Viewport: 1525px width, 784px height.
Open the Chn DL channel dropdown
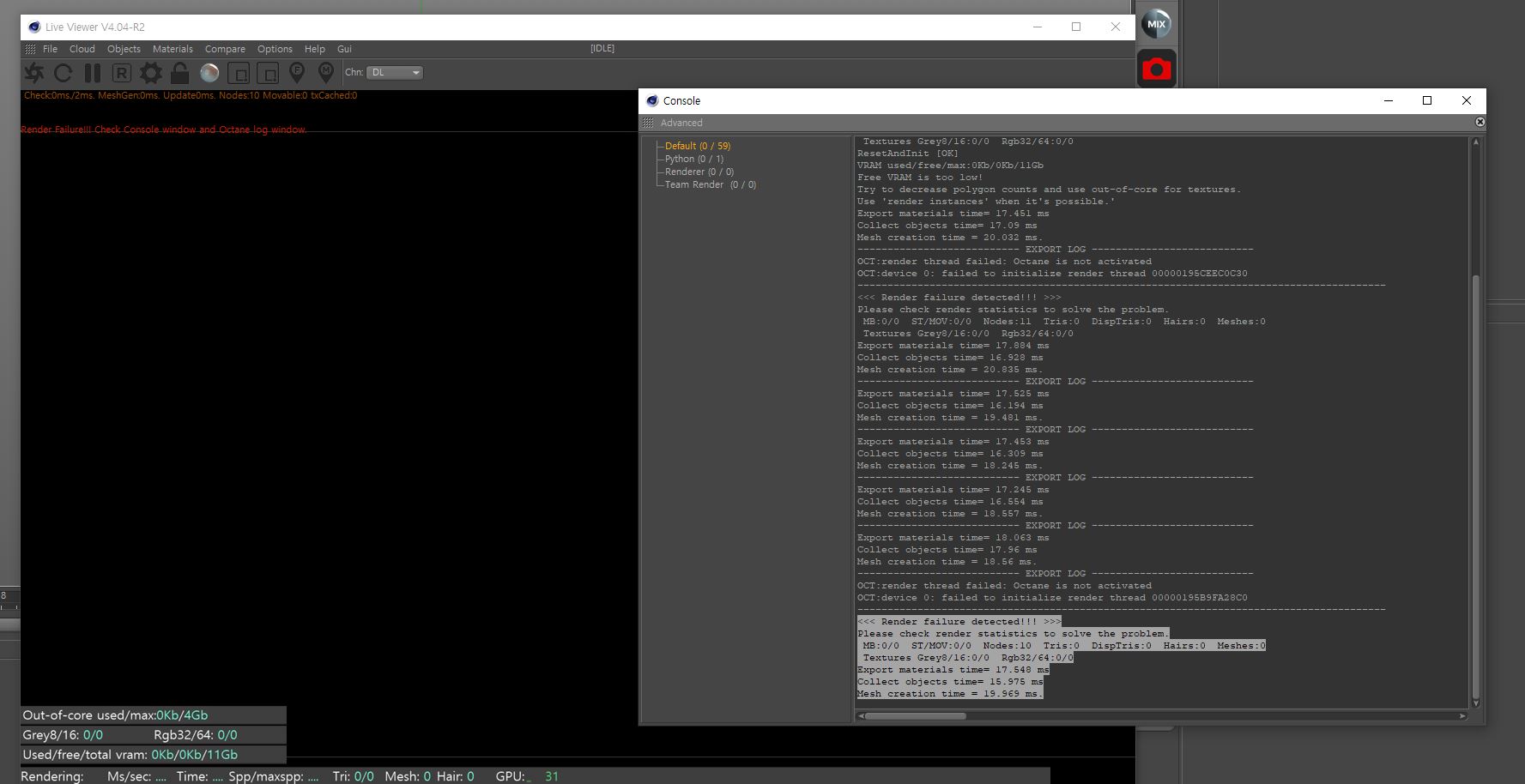[395, 73]
